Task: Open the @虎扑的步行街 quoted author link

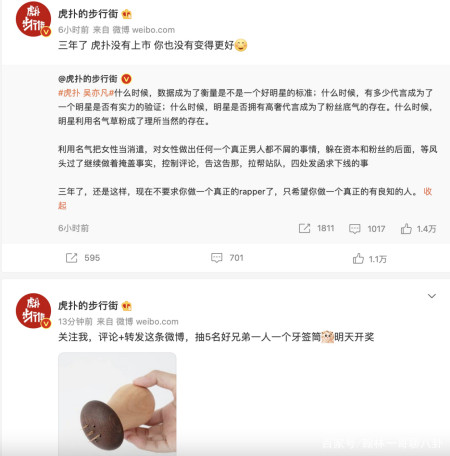Action: click(88, 79)
